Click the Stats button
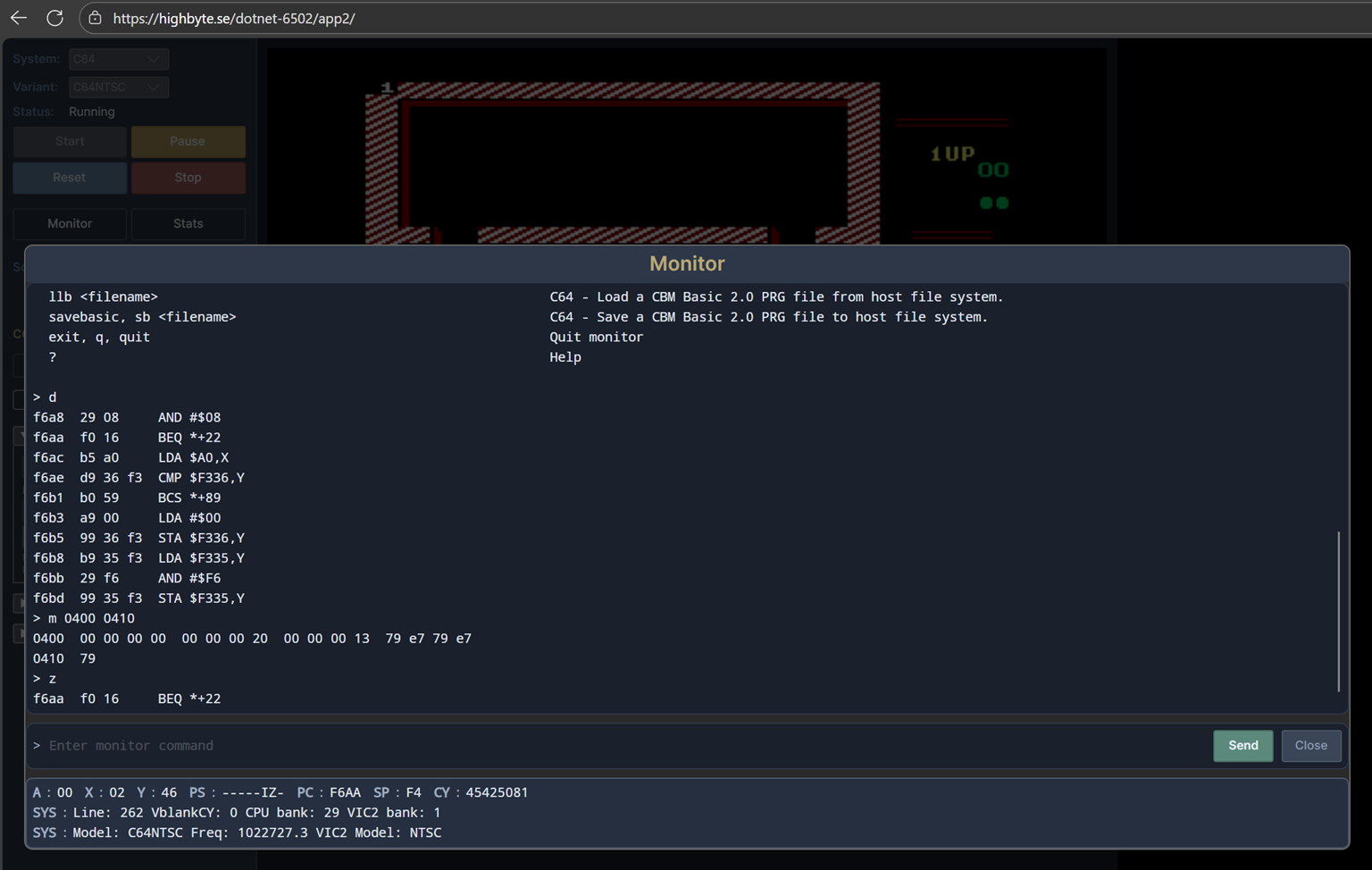 [188, 223]
